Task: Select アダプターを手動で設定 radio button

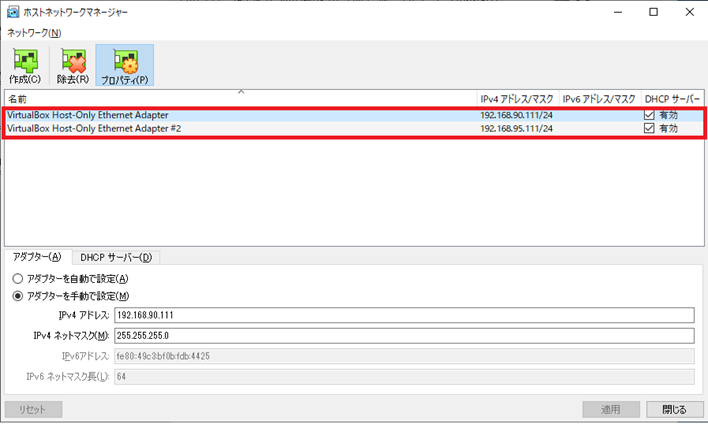Action: [18, 296]
